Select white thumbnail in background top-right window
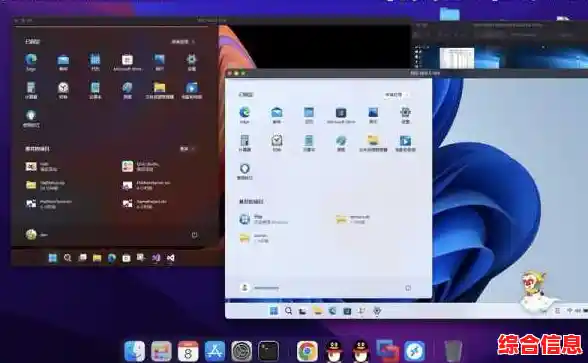The width and height of the screenshot is (588, 363). [457, 58]
